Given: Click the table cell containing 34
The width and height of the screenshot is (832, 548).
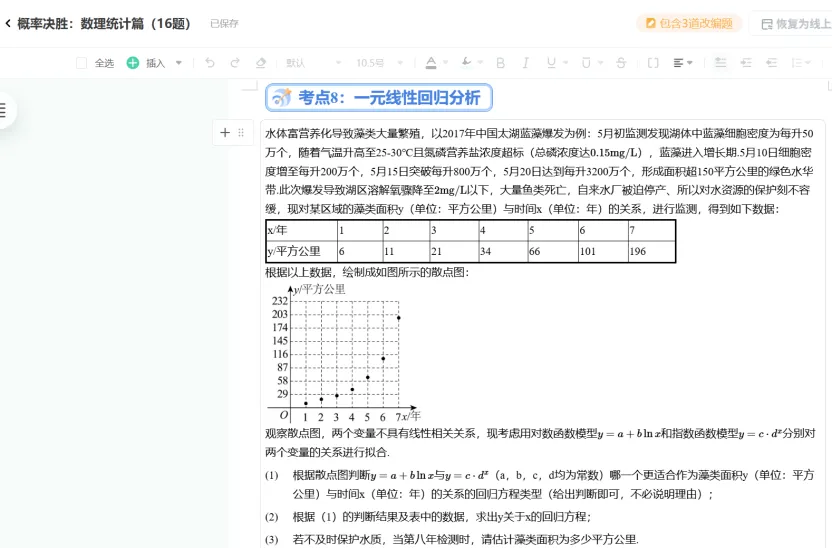Looking at the screenshot, I should point(503,251).
